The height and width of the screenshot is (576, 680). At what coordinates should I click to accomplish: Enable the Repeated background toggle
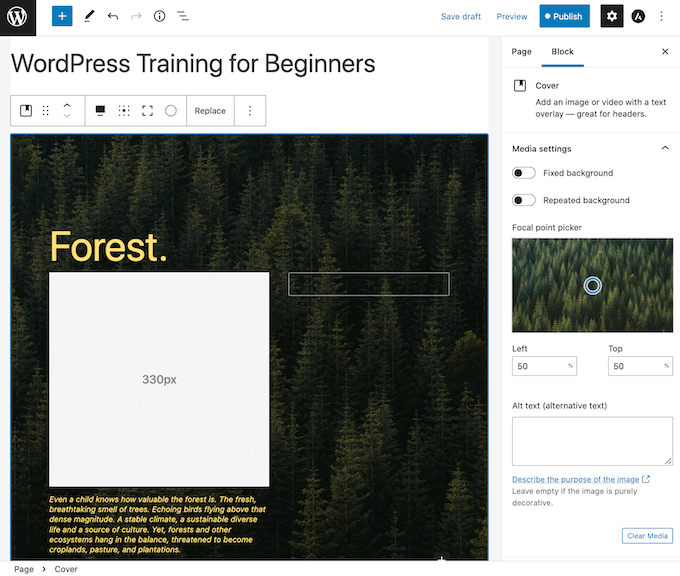tap(523, 200)
